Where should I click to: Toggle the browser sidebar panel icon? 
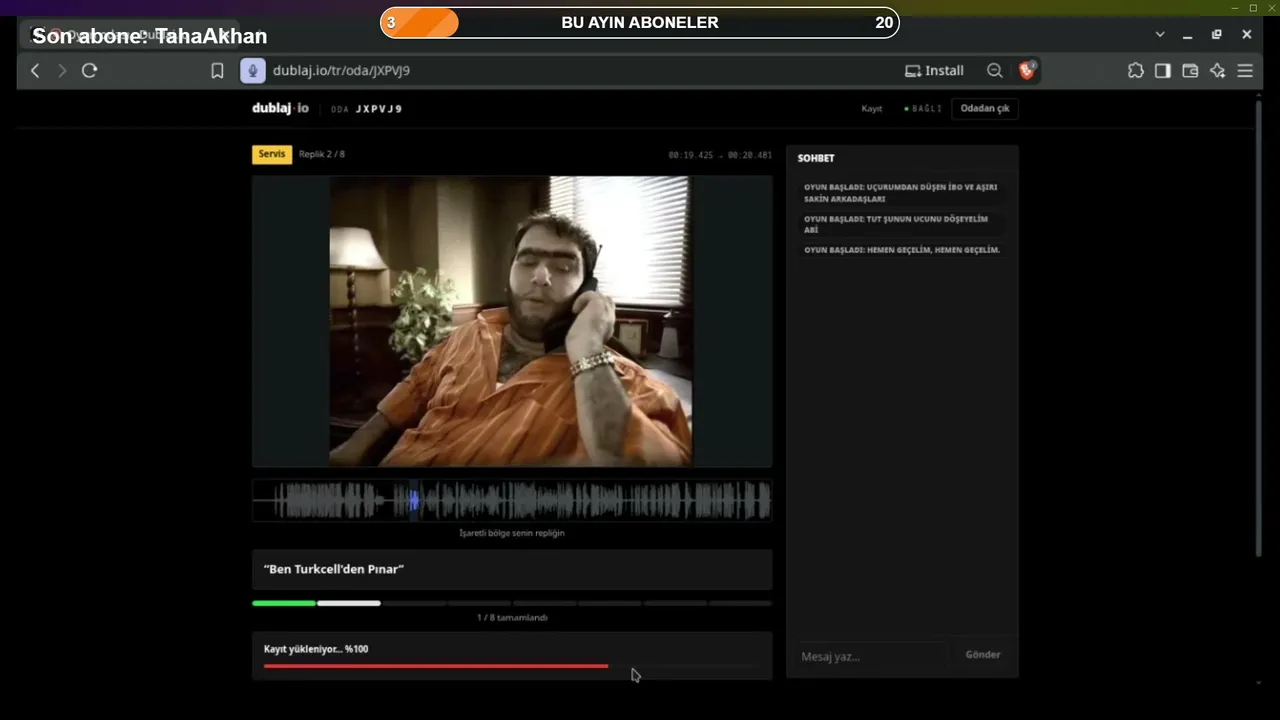[1162, 71]
